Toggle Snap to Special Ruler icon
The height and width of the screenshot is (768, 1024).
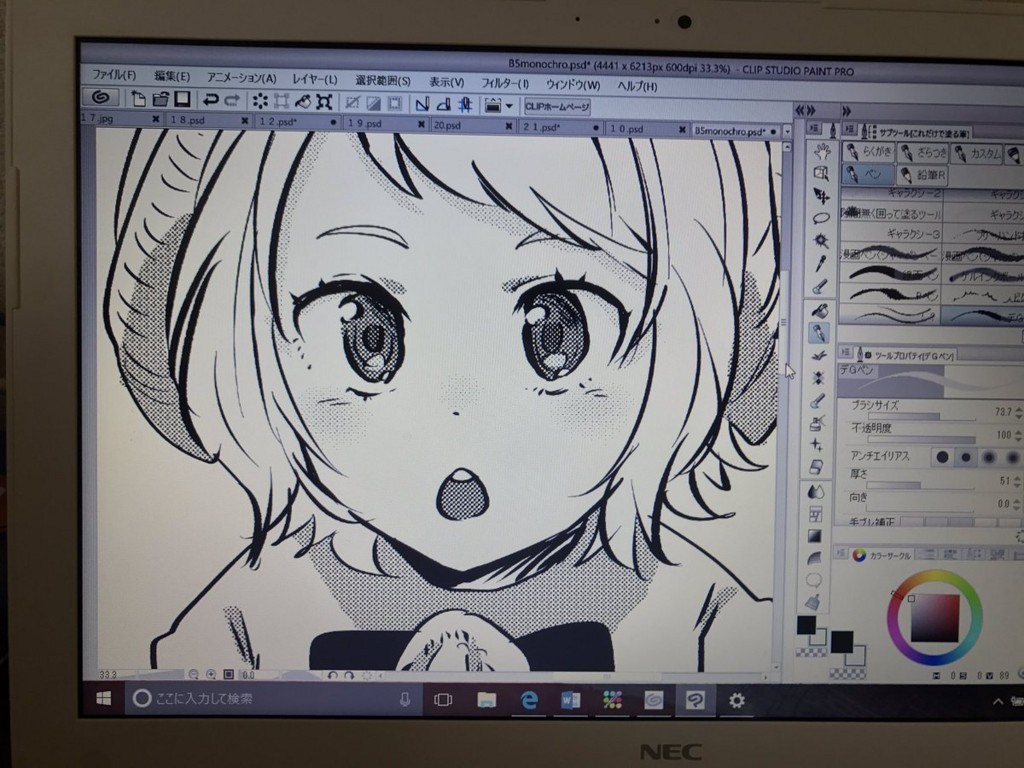coord(443,104)
